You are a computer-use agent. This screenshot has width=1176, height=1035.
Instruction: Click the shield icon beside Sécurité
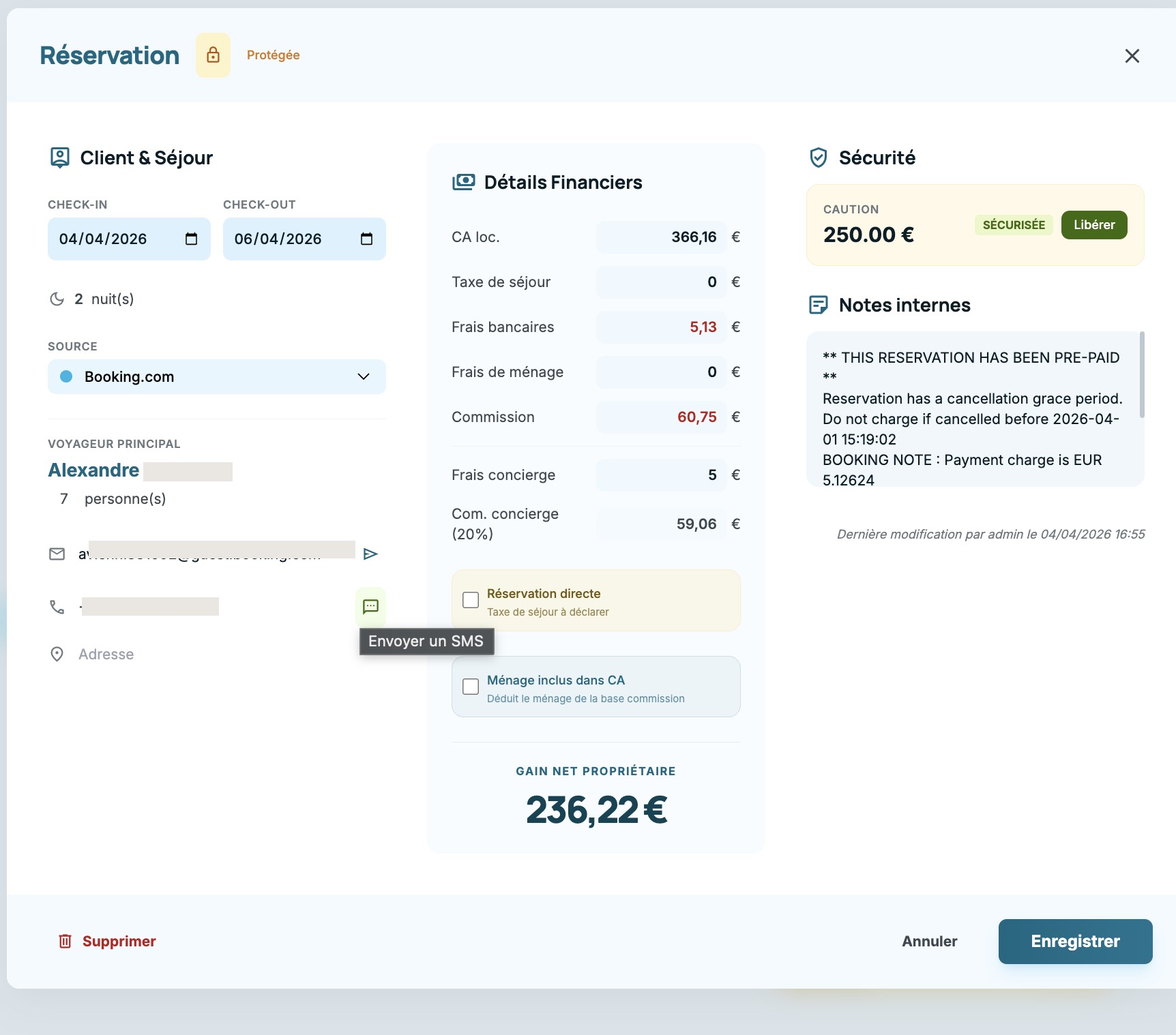pyautogui.click(x=818, y=157)
